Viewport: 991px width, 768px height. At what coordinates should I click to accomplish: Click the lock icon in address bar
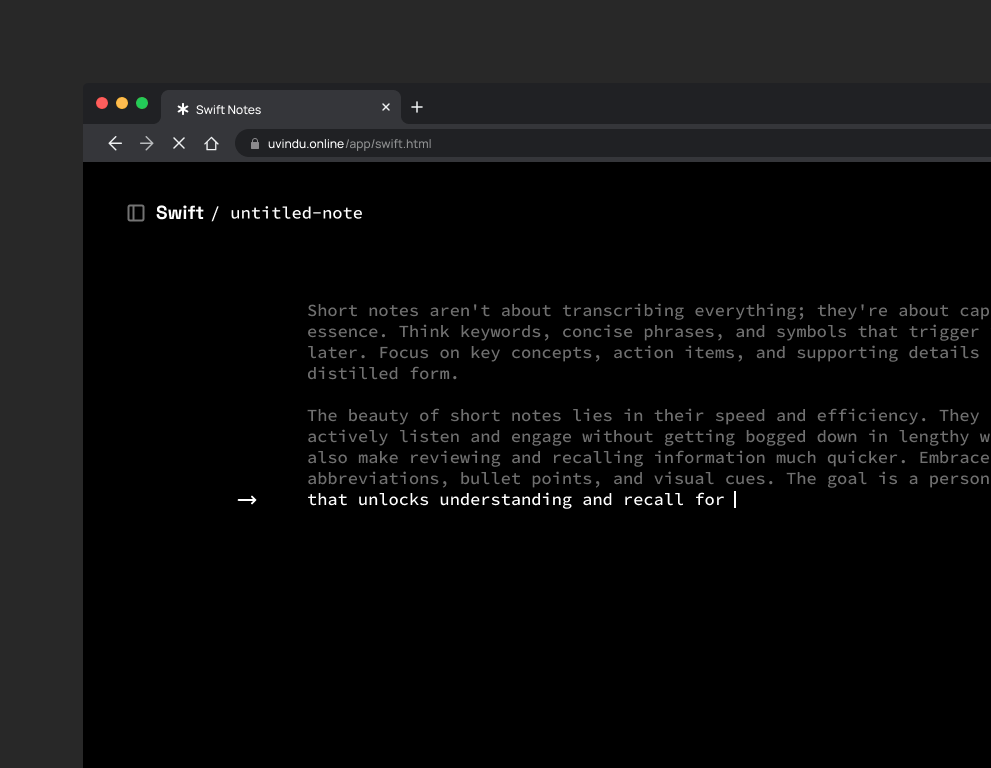point(255,144)
